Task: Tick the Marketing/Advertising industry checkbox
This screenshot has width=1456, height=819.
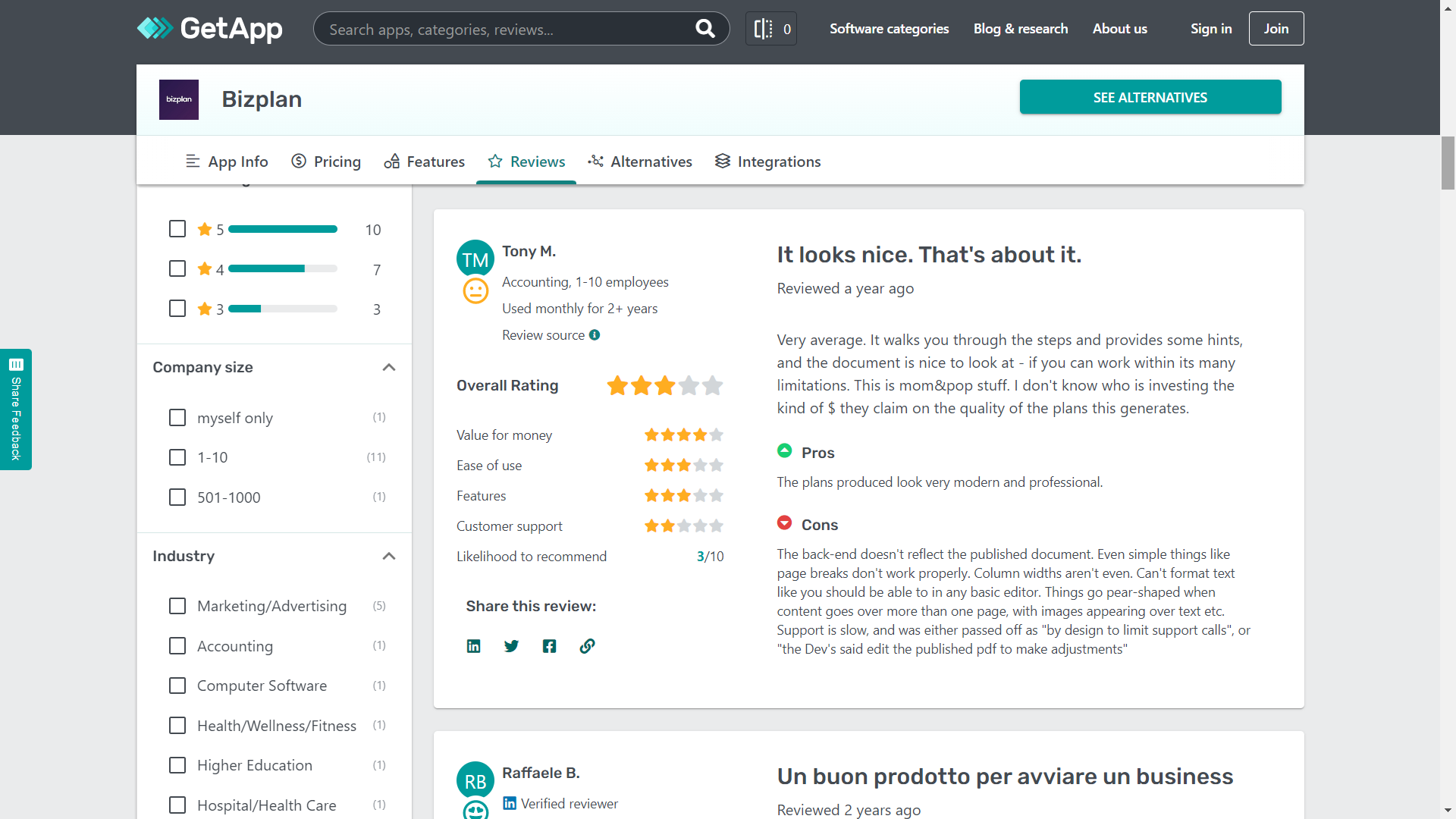Action: coord(177,606)
